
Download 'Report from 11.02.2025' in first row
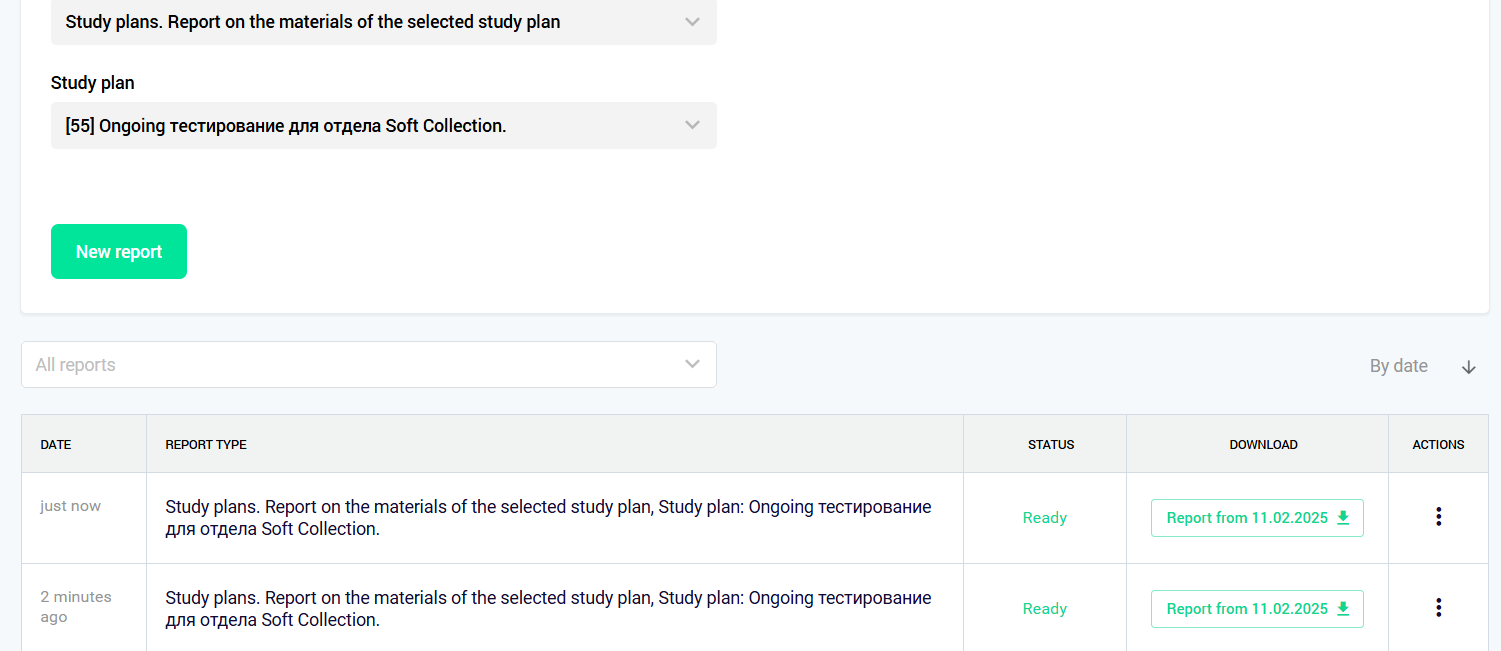point(1247,518)
